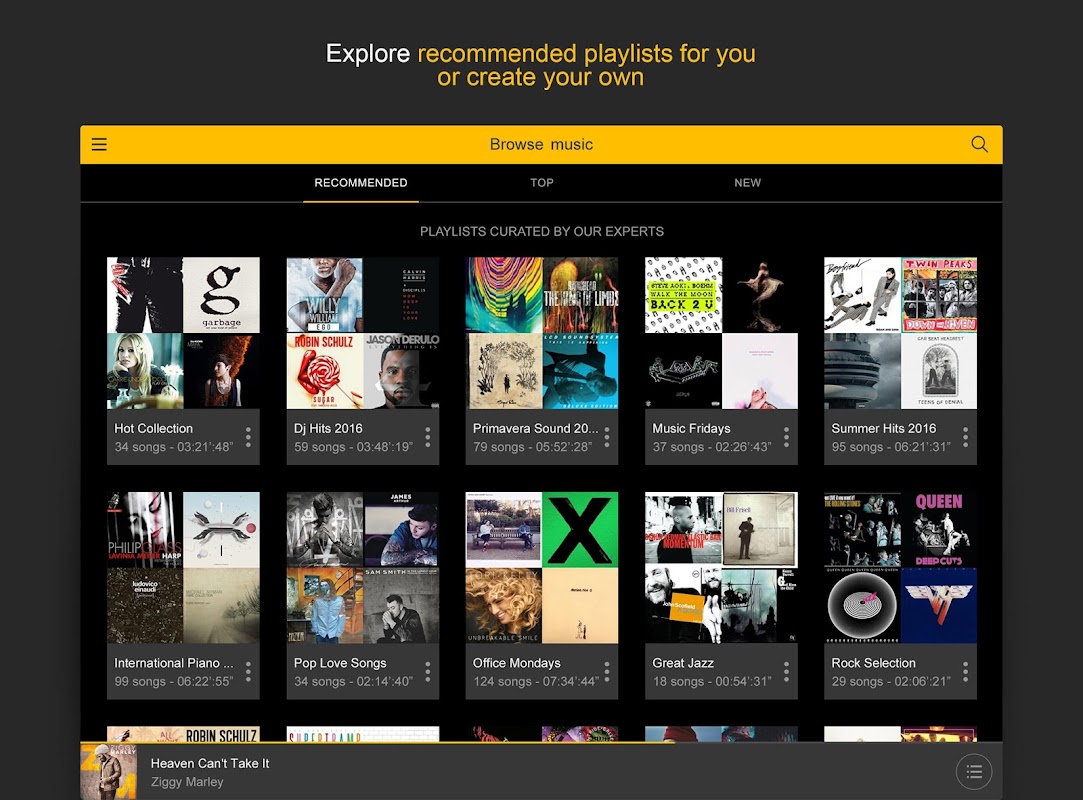
Task: Open Rock Selection cover collage
Action: (x=900, y=567)
